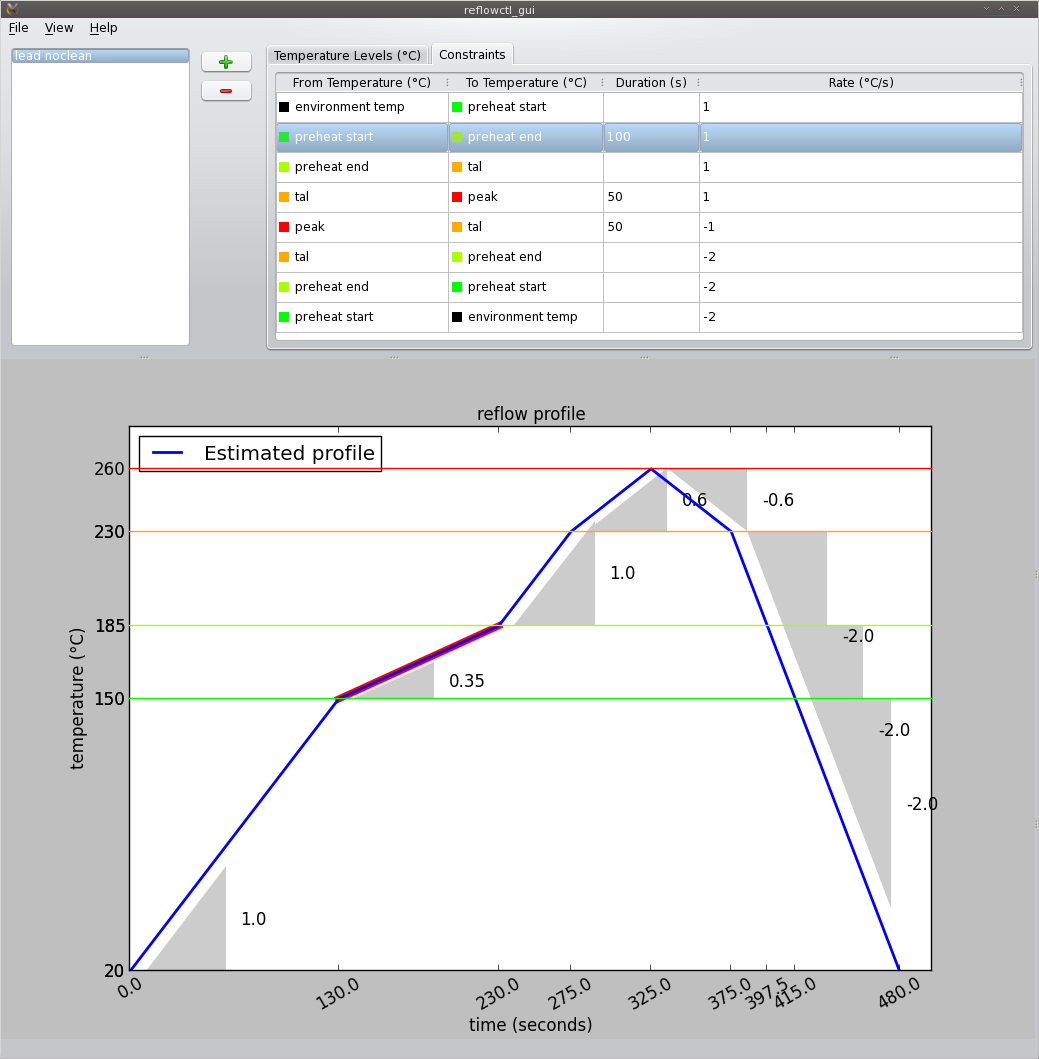This screenshot has height=1059, width=1039.
Task: Select 'lead noclean' profile in list
Action: [x=100, y=56]
